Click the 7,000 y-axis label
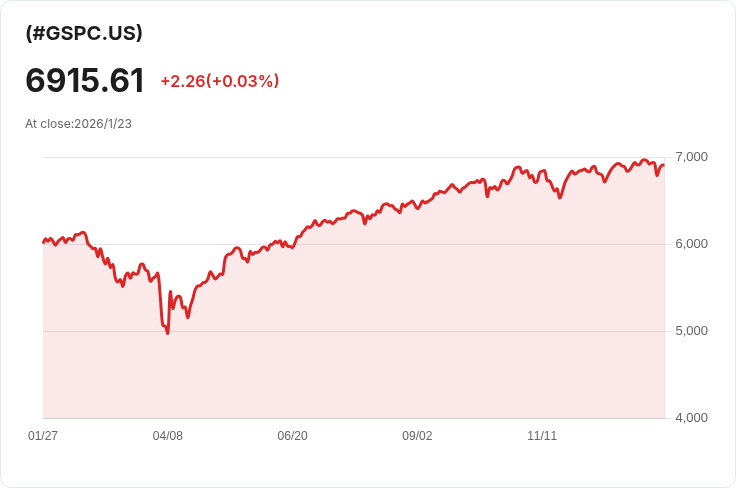Screen dimensions: 736x488 point(691,157)
